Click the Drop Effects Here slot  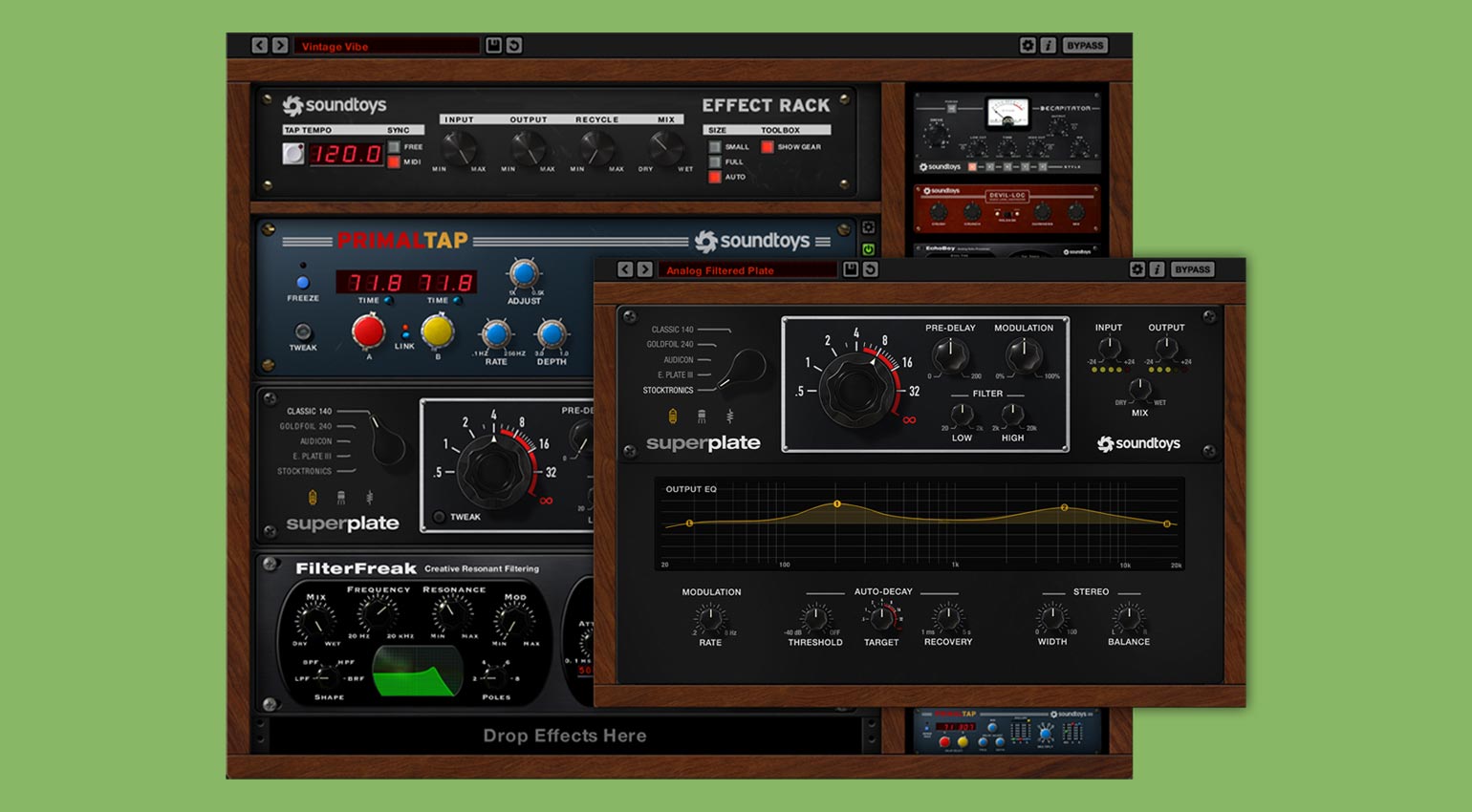[565, 736]
